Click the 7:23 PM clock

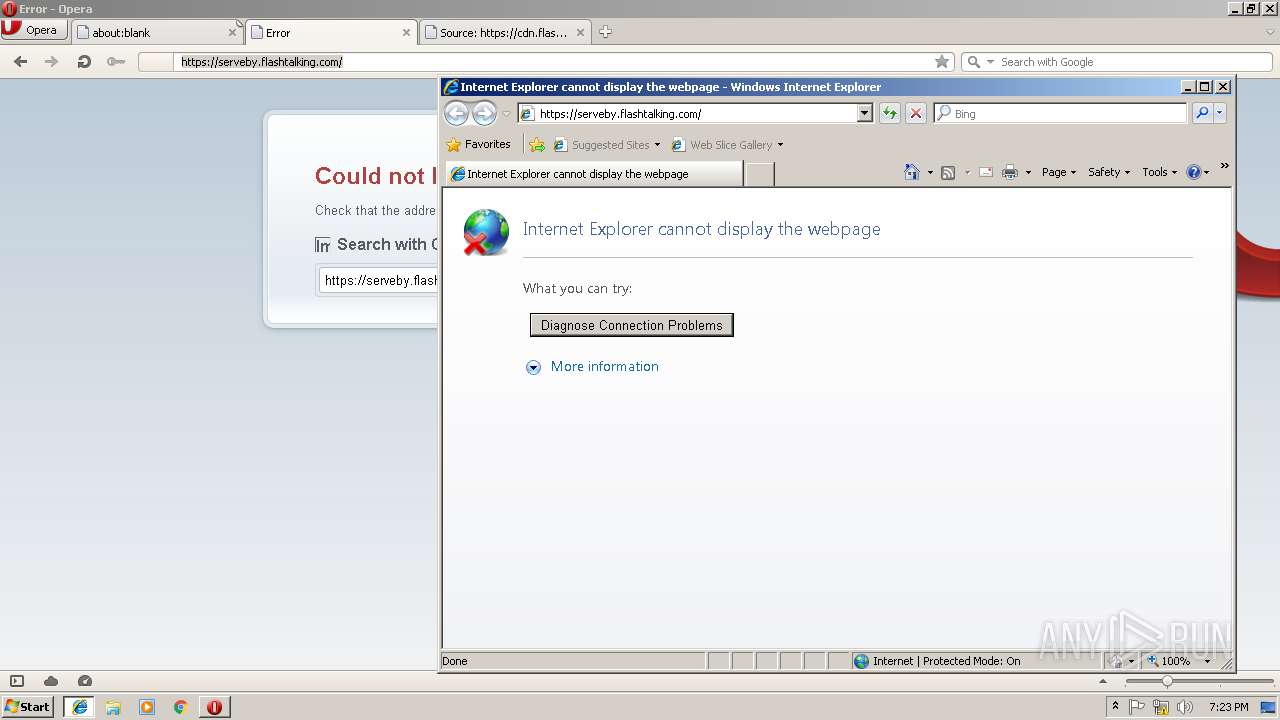(x=1228, y=707)
